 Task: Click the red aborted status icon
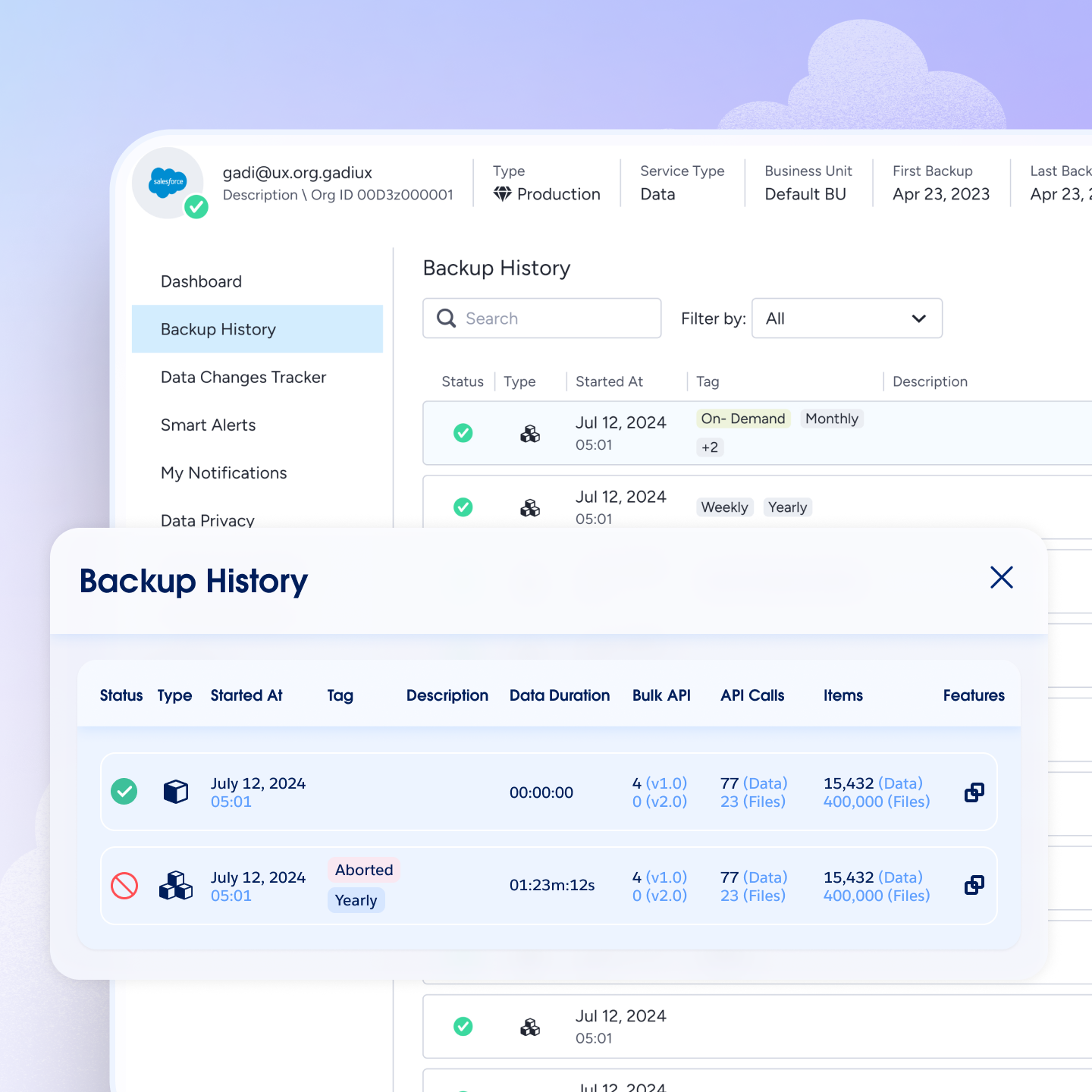click(x=124, y=885)
